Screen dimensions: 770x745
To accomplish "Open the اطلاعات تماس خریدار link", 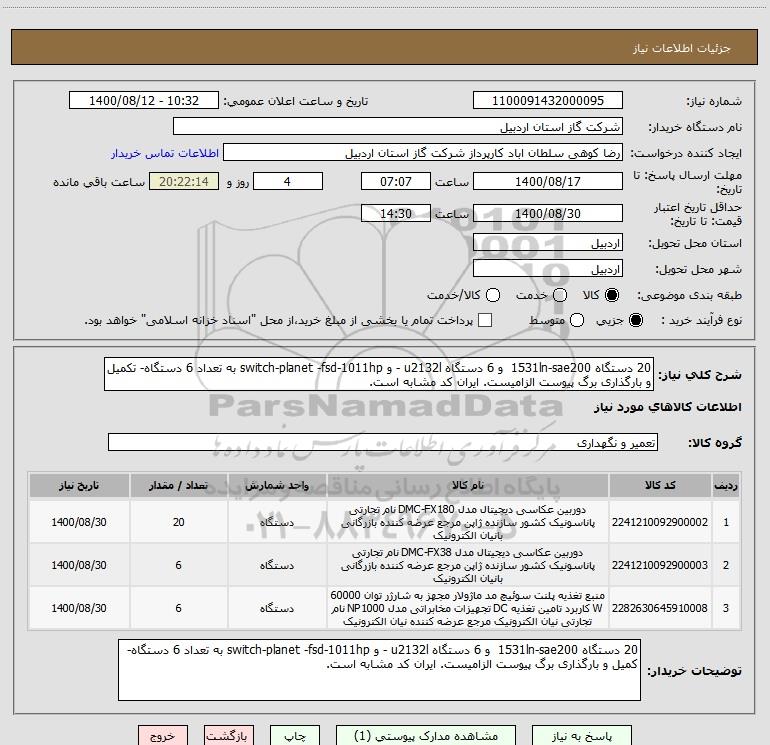I will pos(165,153).
